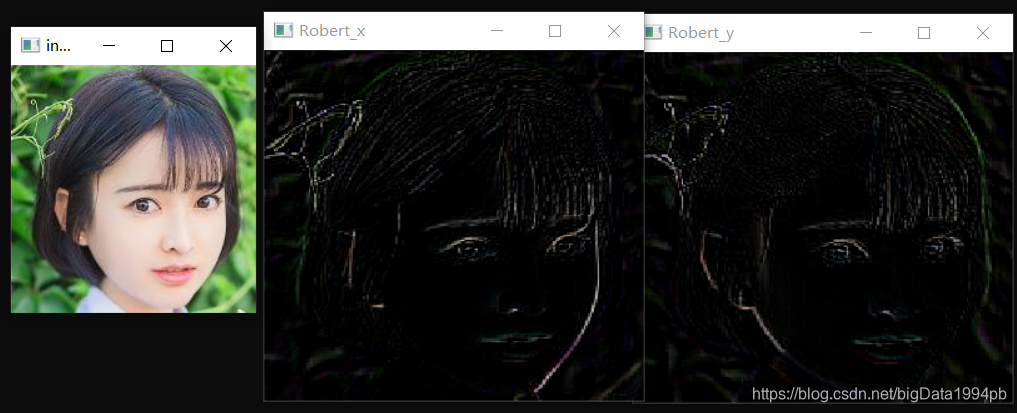Click the original portrait image in input window
This screenshot has height=413, width=1017.
[x=134, y=189]
